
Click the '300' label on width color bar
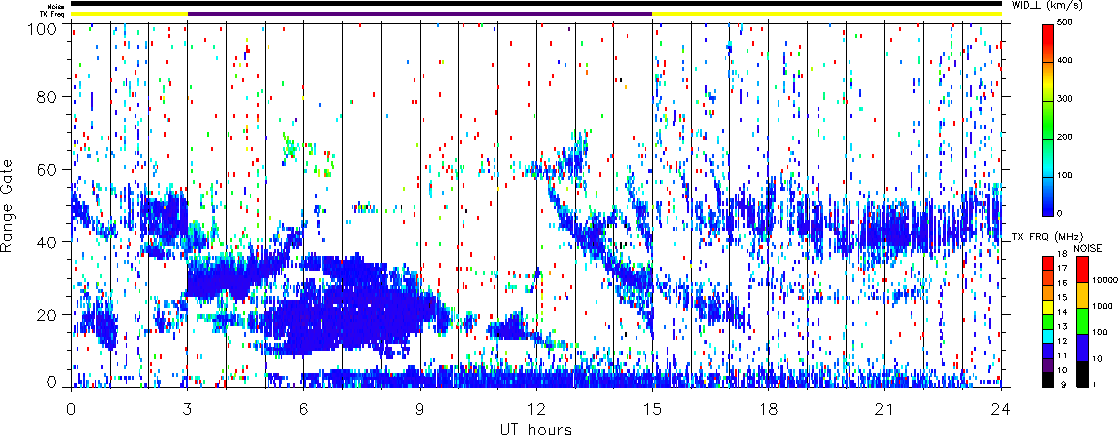(1065, 100)
